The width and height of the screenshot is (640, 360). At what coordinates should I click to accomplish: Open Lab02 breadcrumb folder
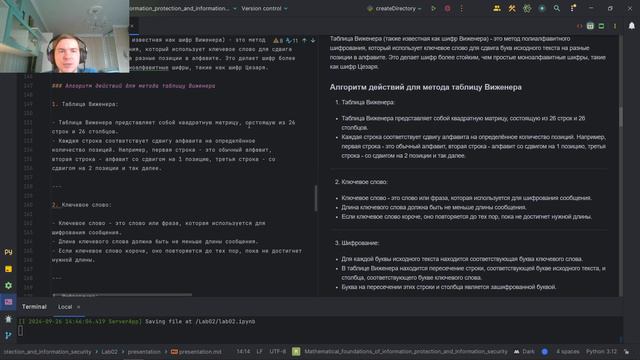click(x=109, y=351)
